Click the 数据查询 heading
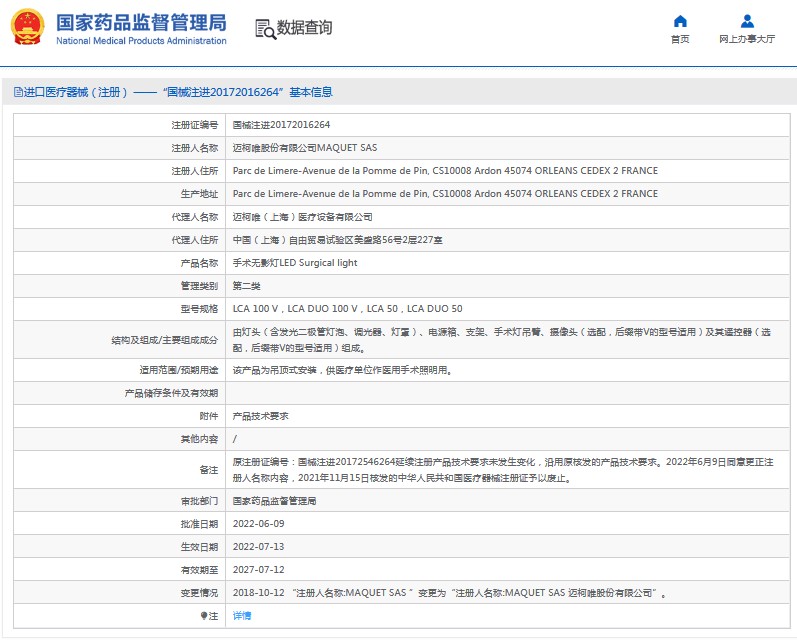This screenshot has height=640, width=797. [x=304, y=27]
